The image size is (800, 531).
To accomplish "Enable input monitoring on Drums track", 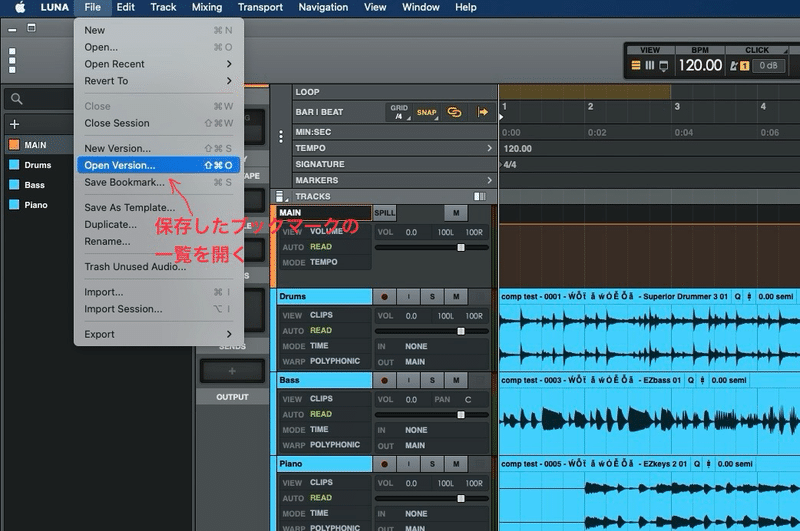I will tap(408, 296).
